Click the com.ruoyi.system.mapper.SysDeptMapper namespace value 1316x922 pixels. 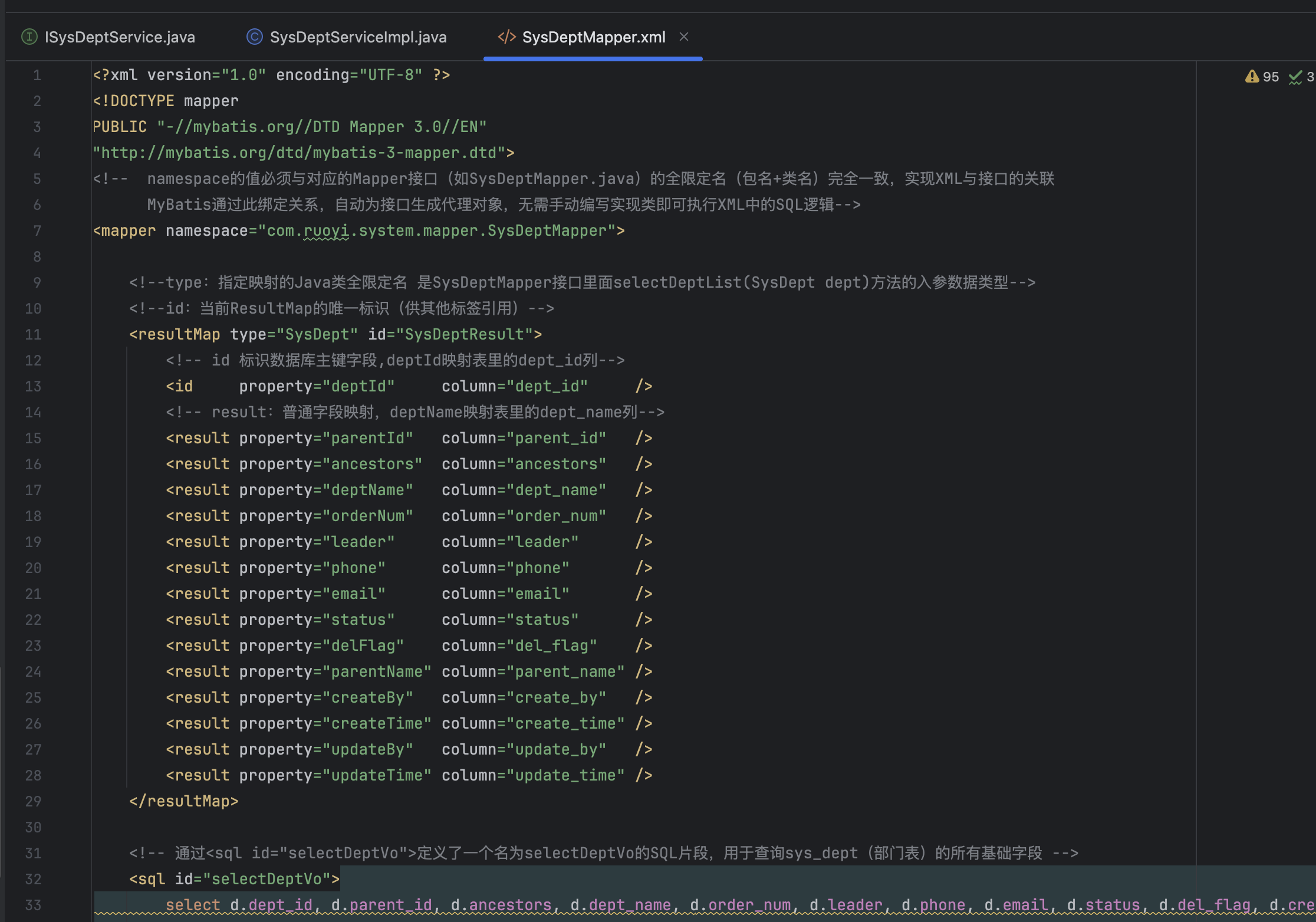[x=436, y=230]
